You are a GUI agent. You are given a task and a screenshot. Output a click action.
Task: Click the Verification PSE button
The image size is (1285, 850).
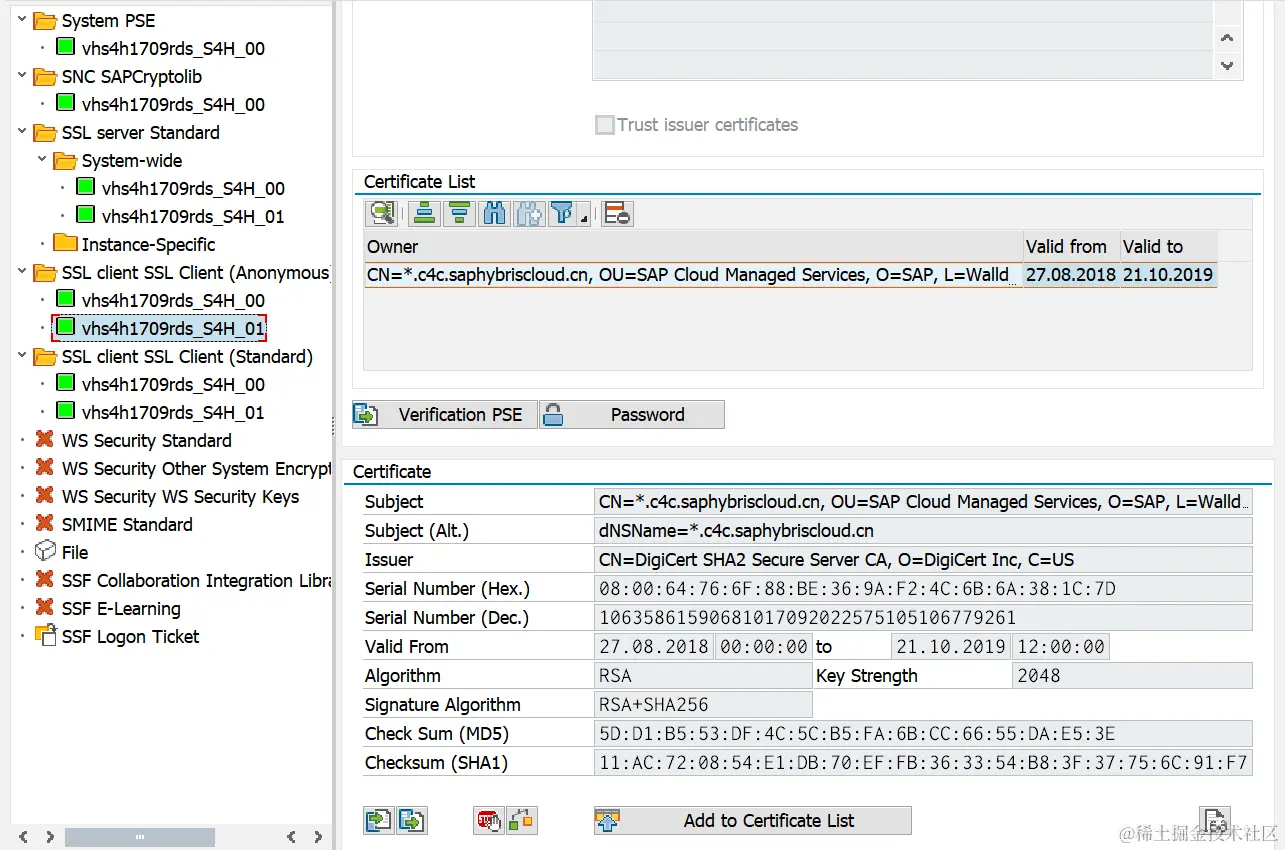[x=444, y=414]
